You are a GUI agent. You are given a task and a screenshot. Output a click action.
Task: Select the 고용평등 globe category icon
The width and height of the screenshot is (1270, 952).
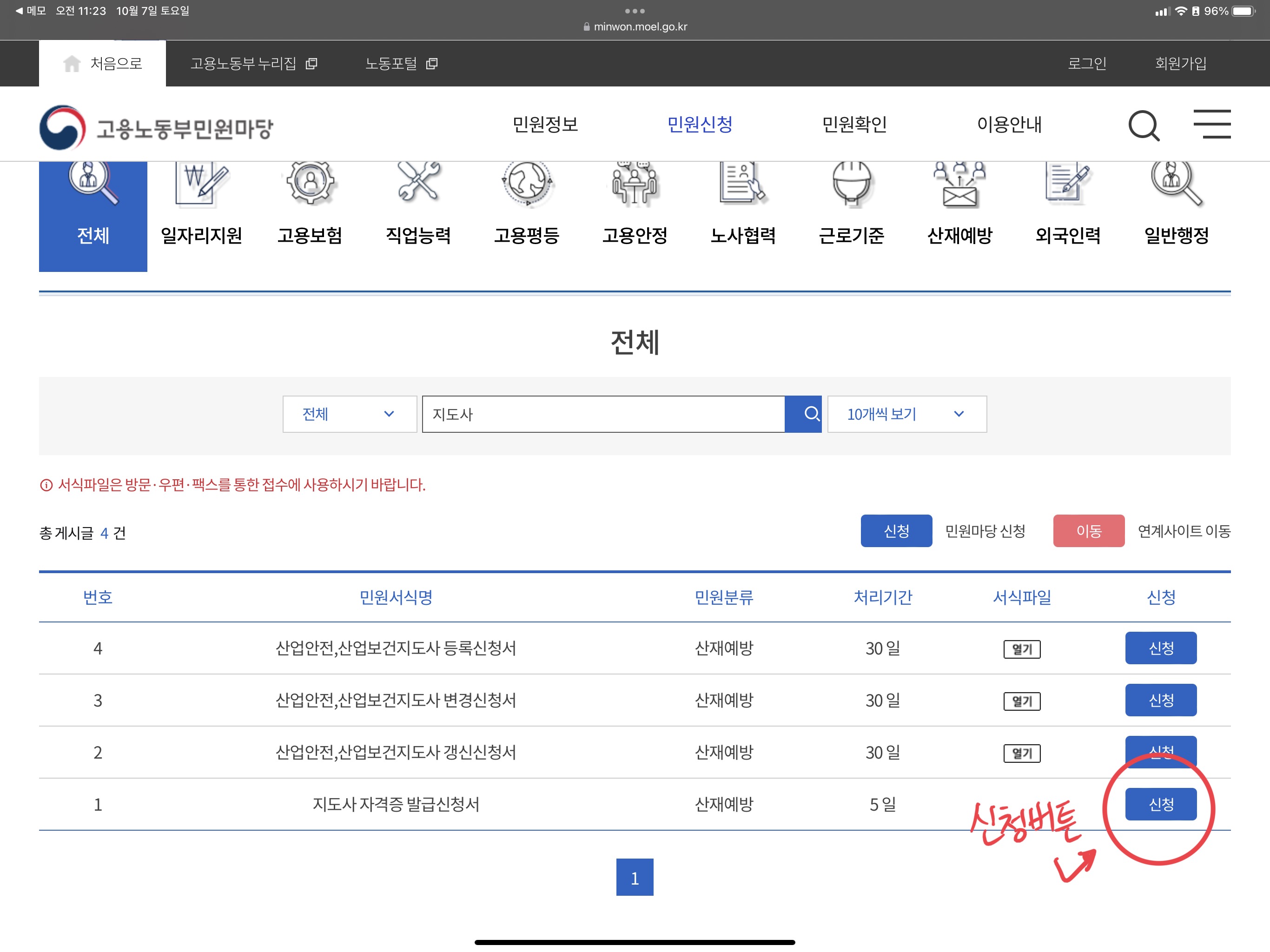tap(527, 184)
